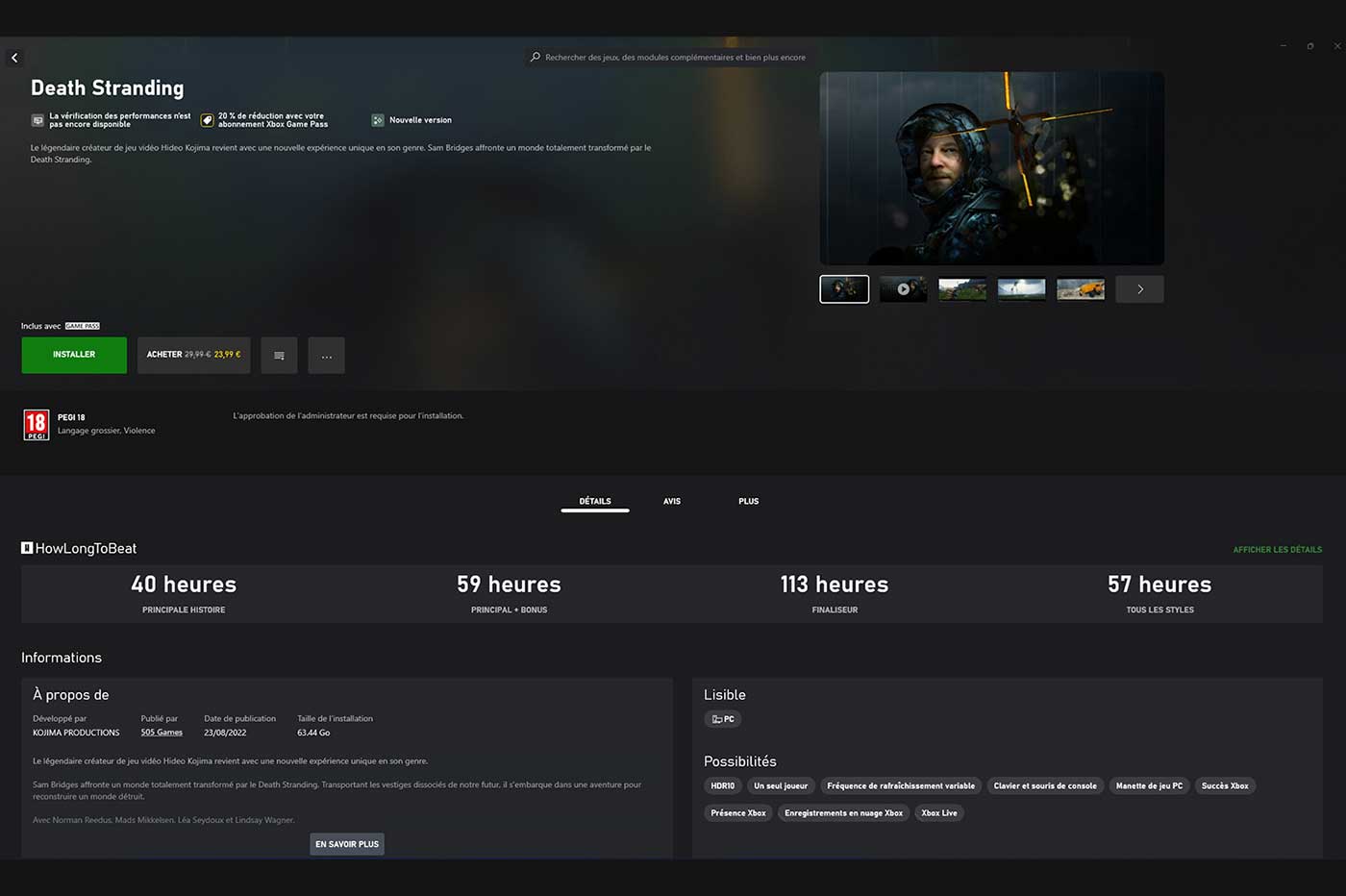
Task: Select the fourth gallery thumbnail
Action: point(1022,288)
